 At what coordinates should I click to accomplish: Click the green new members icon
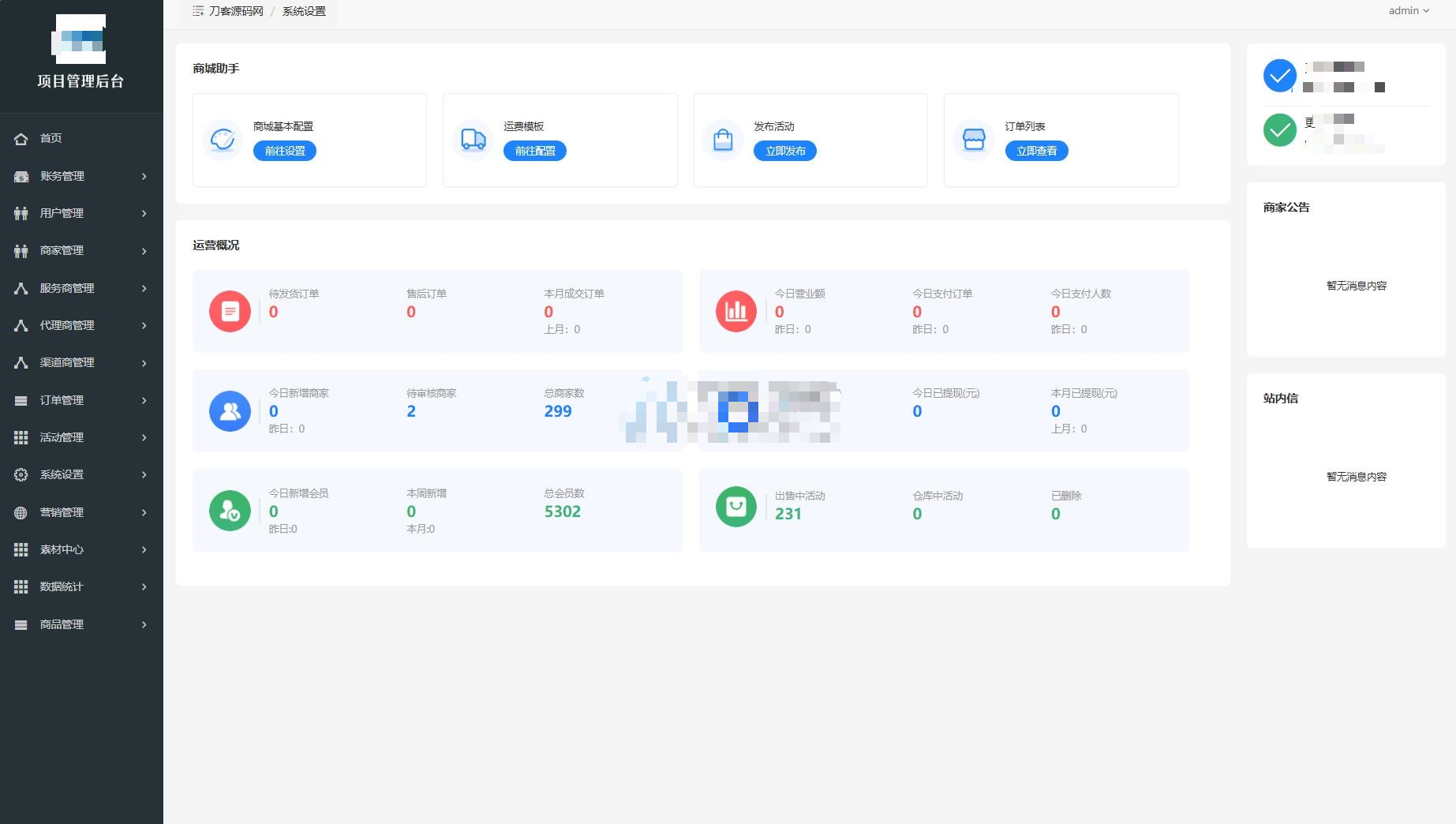[230, 511]
